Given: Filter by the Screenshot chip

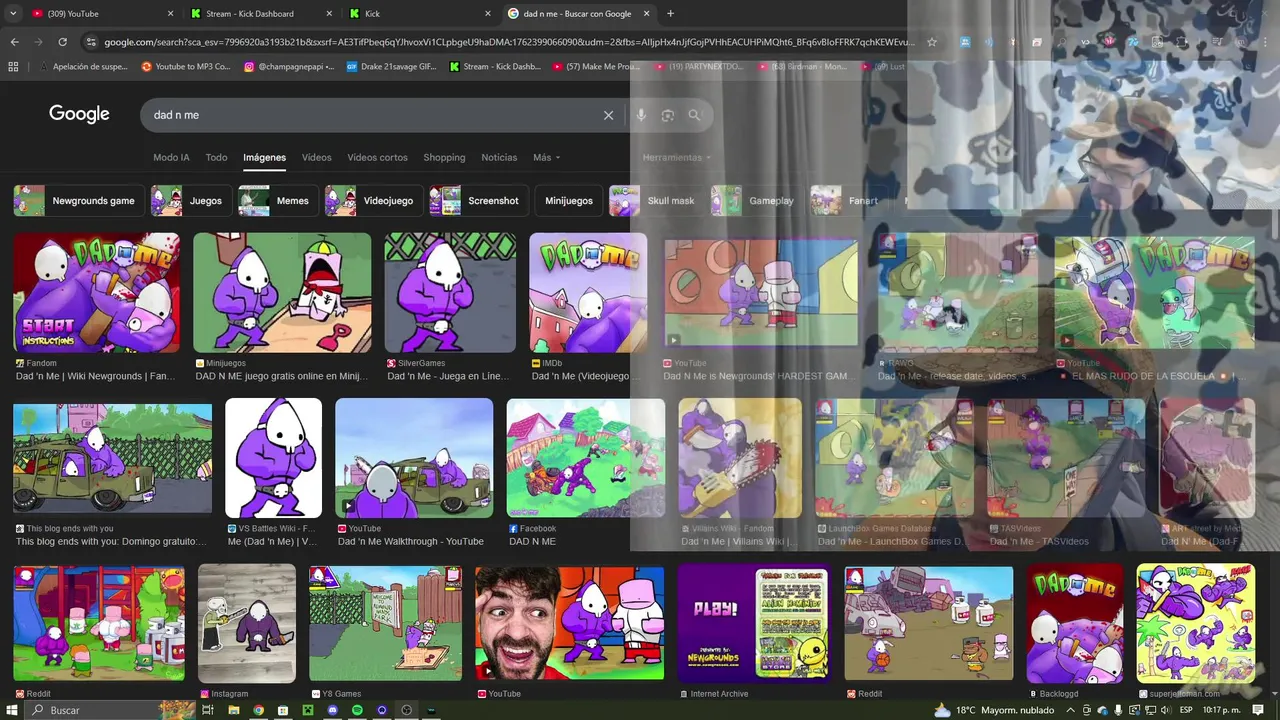Looking at the screenshot, I should pos(478,201).
